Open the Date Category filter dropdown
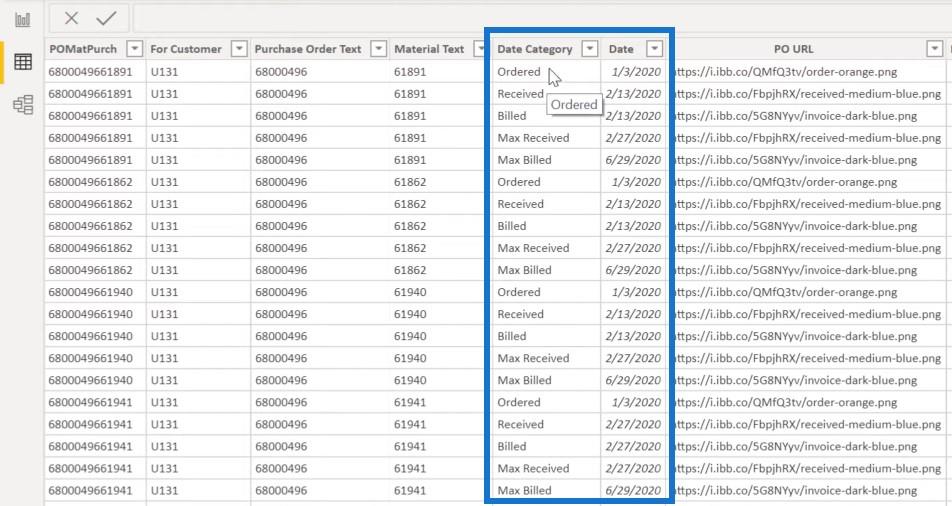Screen dimensions: 952x506 point(589,49)
